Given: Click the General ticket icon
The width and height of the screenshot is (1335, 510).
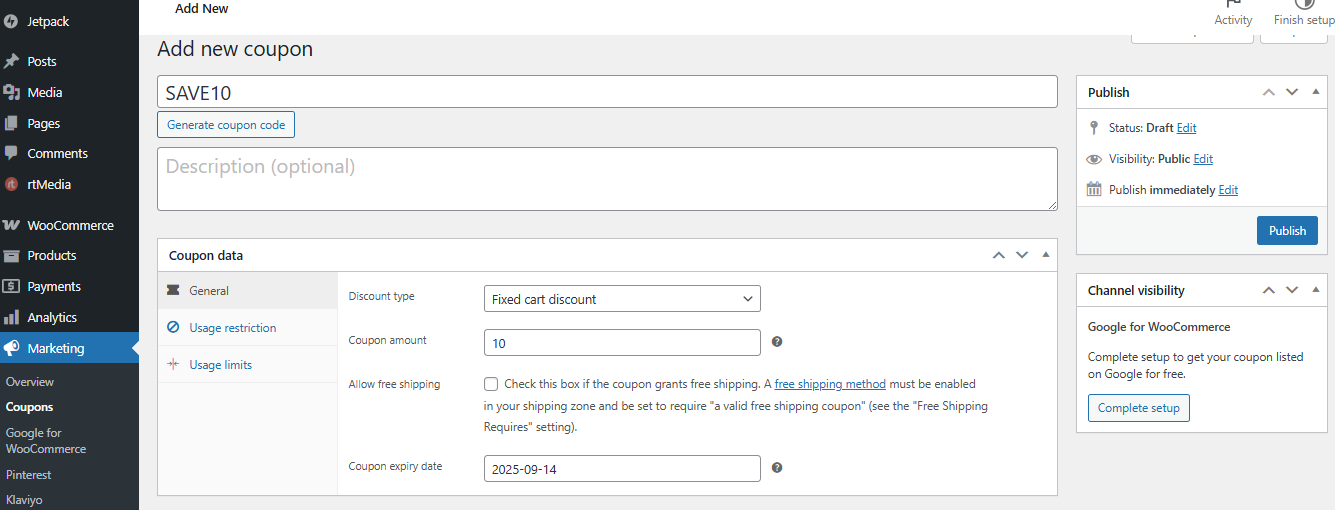Looking at the screenshot, I should [x=173, y=290].
